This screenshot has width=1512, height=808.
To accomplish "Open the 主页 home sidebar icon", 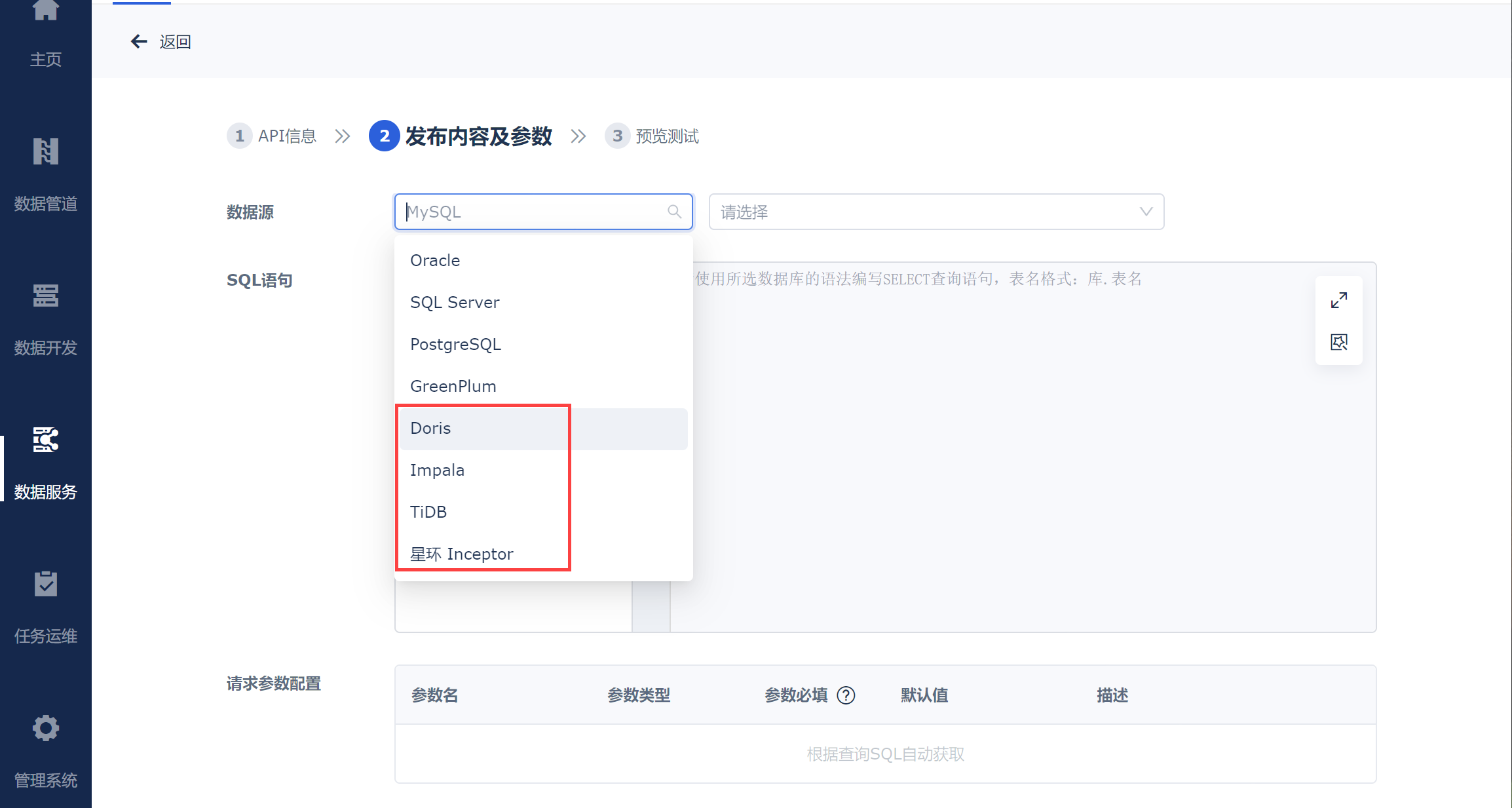I will (x=45, y=10).
